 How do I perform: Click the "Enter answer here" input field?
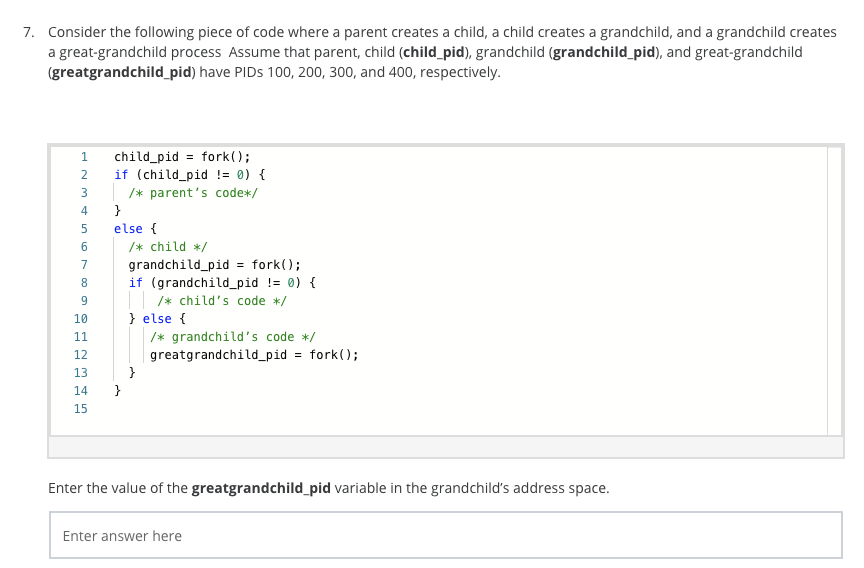coord(445,536)
